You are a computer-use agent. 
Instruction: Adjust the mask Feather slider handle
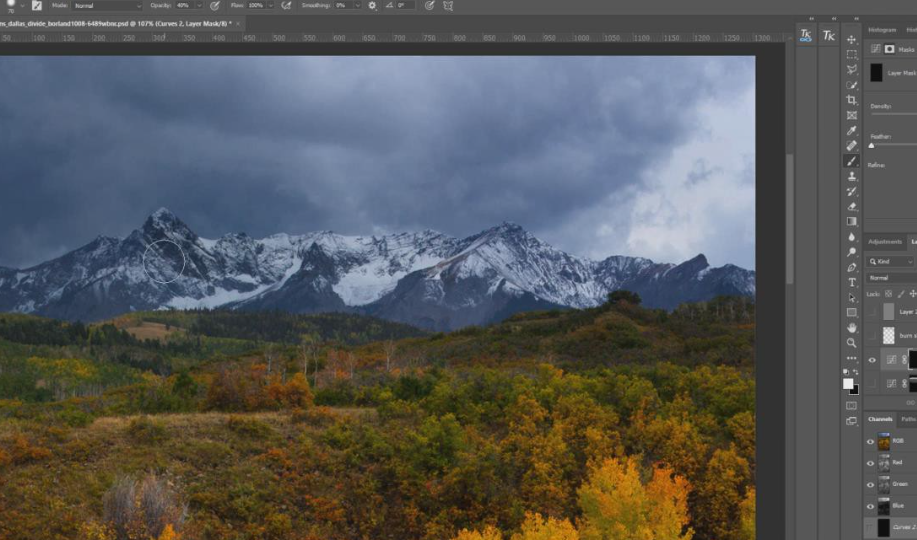(871, 146)
